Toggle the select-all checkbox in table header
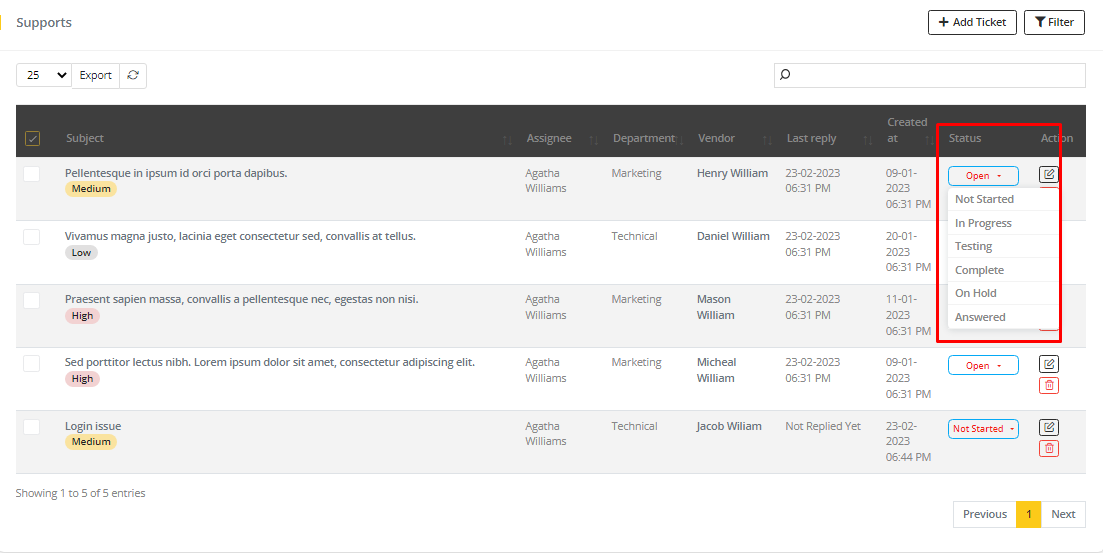 coord(32,138)
